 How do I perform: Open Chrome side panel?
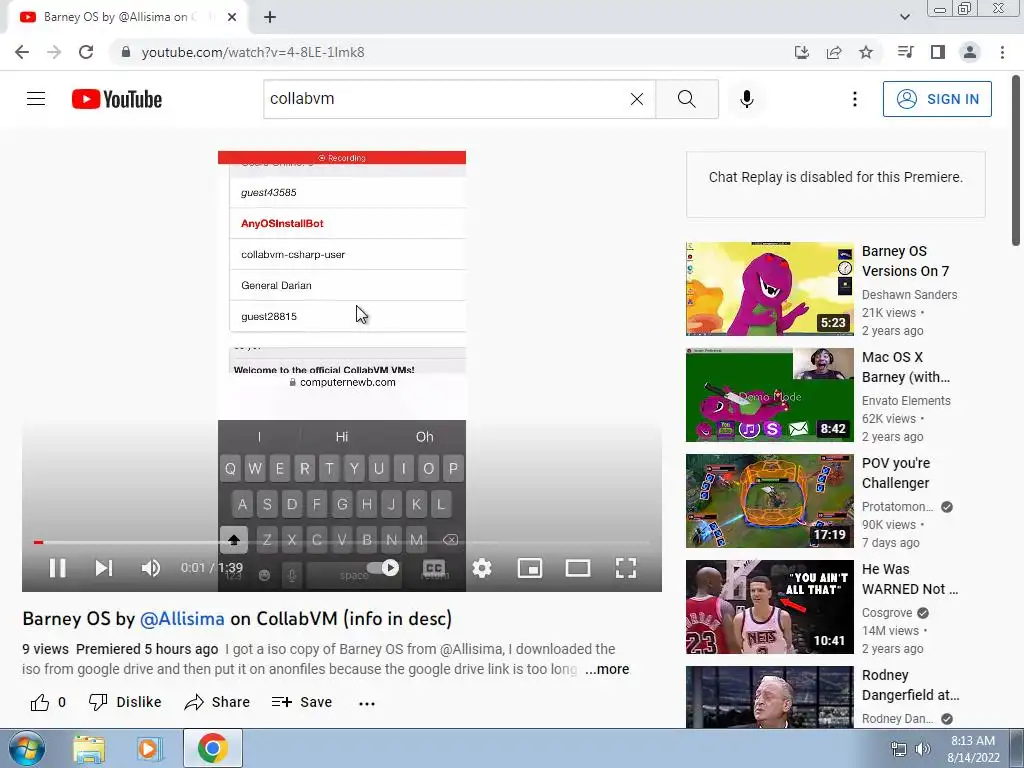[938, 52]
